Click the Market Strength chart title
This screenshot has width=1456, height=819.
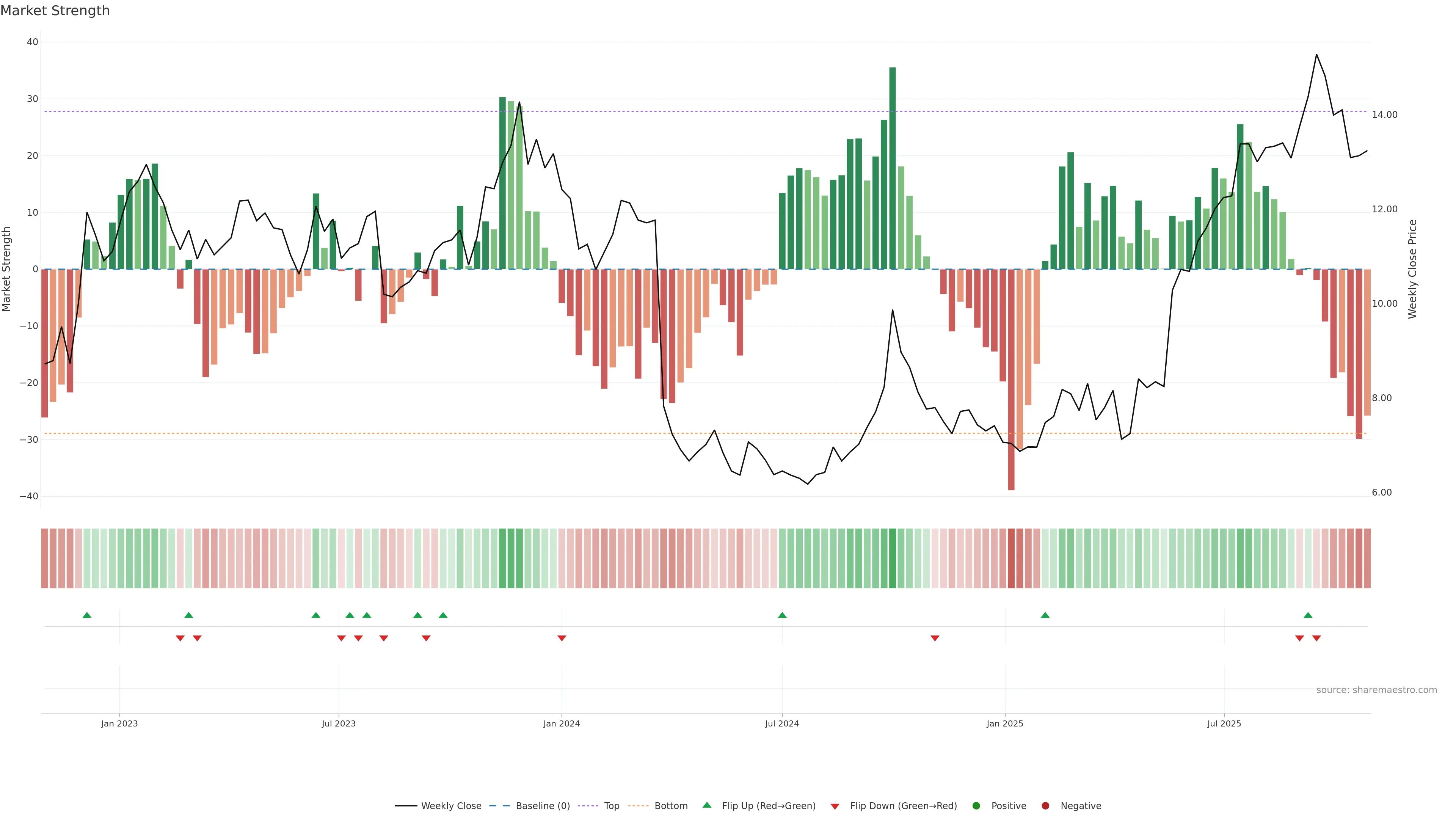pyautogui.click(x=55, y=11)
